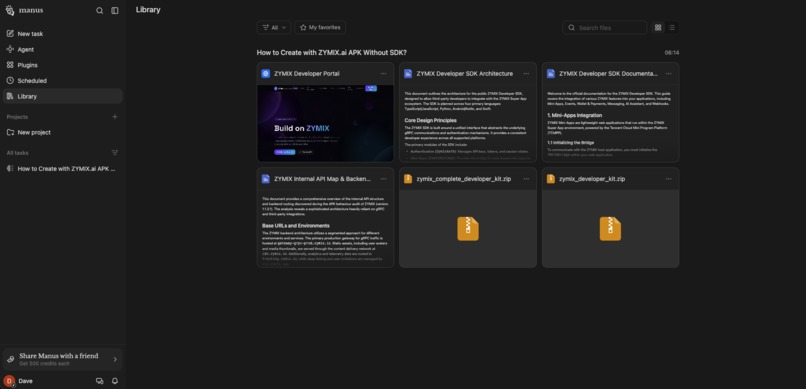Toggle My favorites filter
Viewport: 806px width, 389px height.
click(320, 27)
